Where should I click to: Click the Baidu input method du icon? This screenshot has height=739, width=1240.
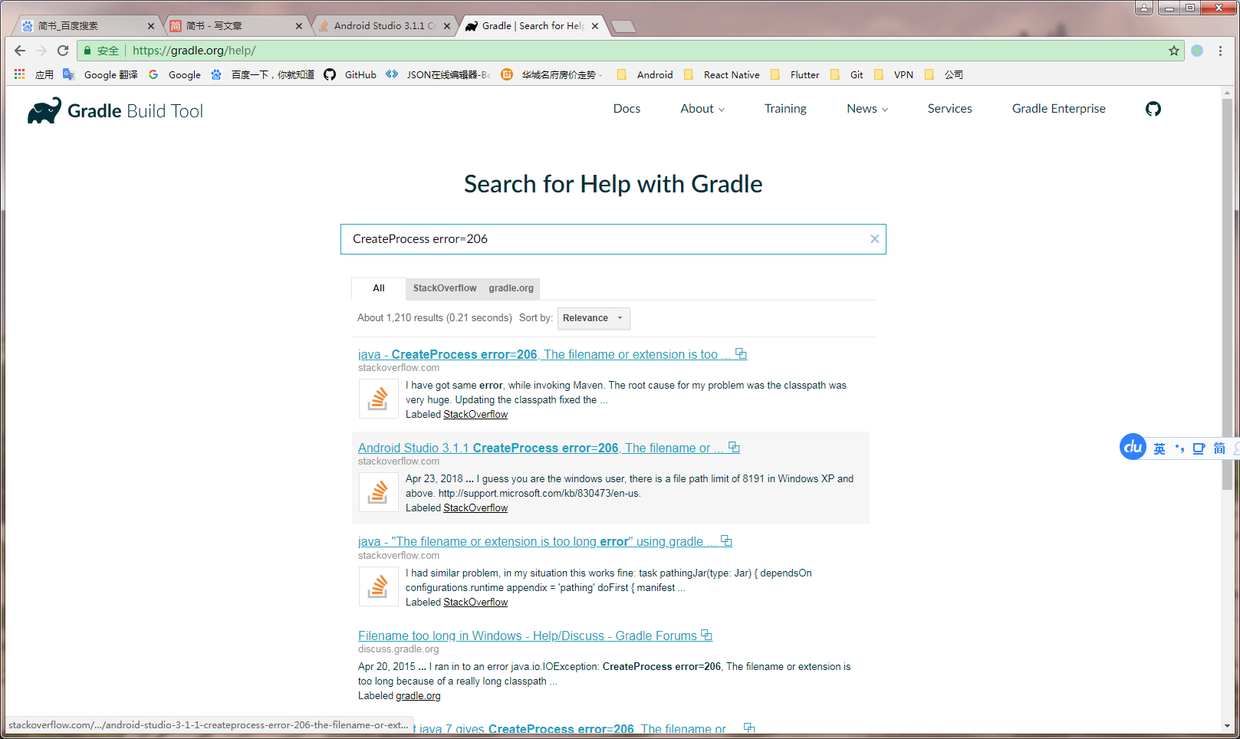point(1133,447)
